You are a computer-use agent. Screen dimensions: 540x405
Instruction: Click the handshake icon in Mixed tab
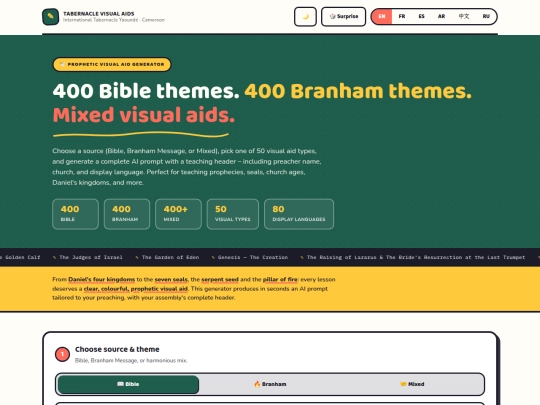(403, 384)
